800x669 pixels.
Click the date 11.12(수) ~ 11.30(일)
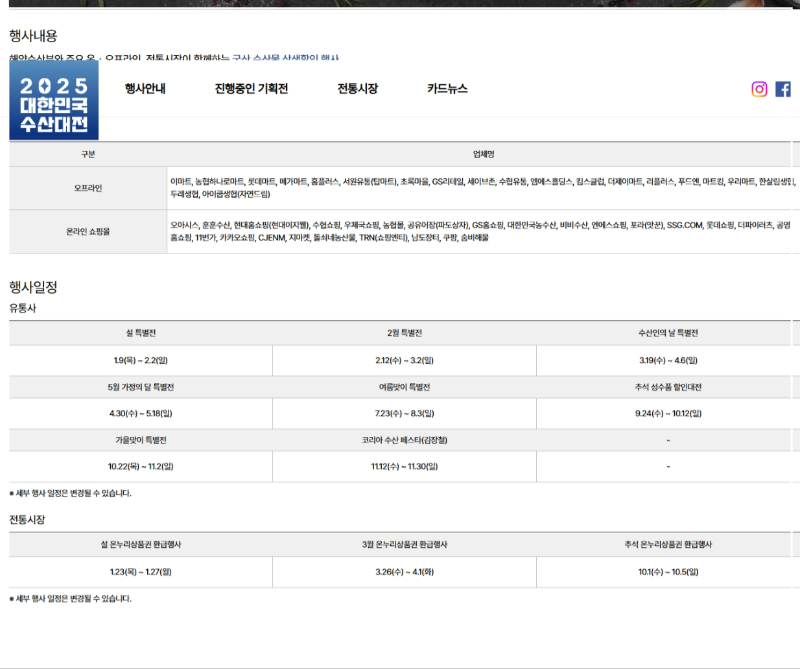click(x=404, y=466)
